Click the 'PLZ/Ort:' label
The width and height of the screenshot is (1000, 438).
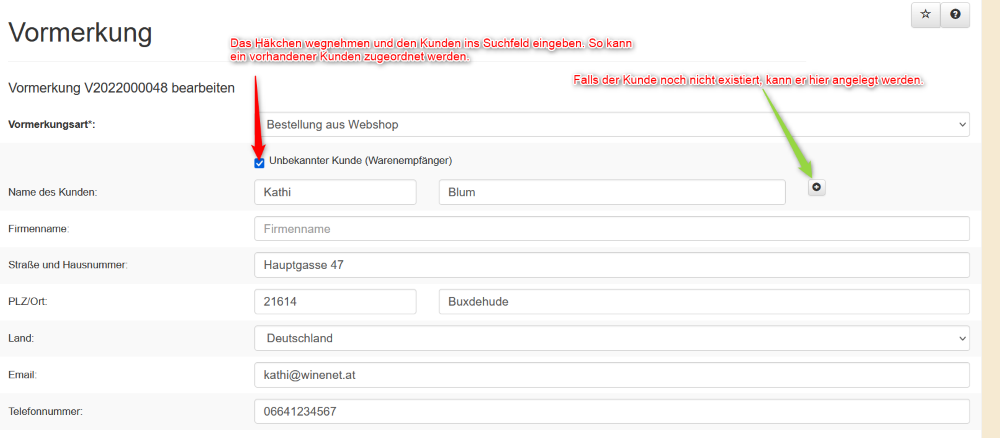[30, 302]
